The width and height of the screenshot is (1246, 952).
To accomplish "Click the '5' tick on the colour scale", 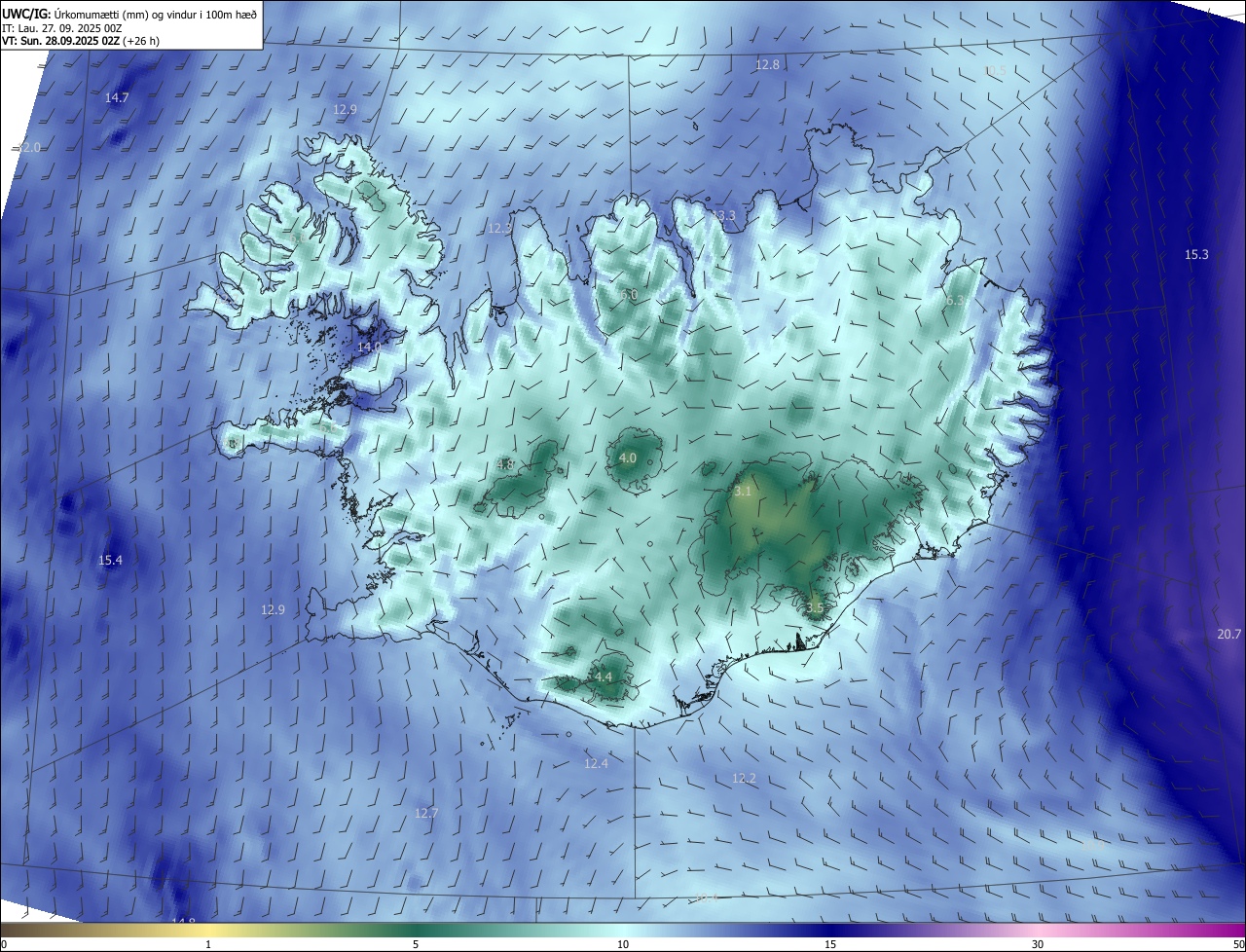I will (x=416, y=944).
